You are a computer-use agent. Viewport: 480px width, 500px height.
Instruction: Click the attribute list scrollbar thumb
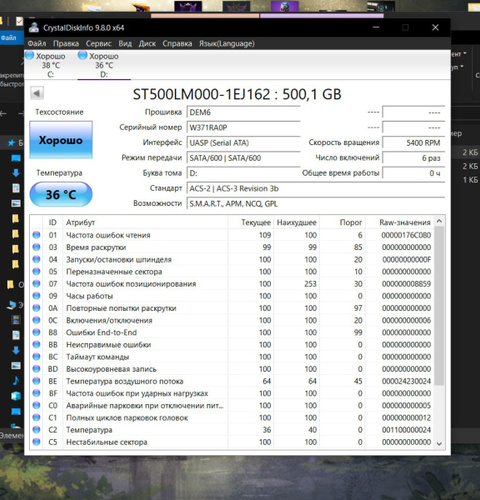(439, 305)
